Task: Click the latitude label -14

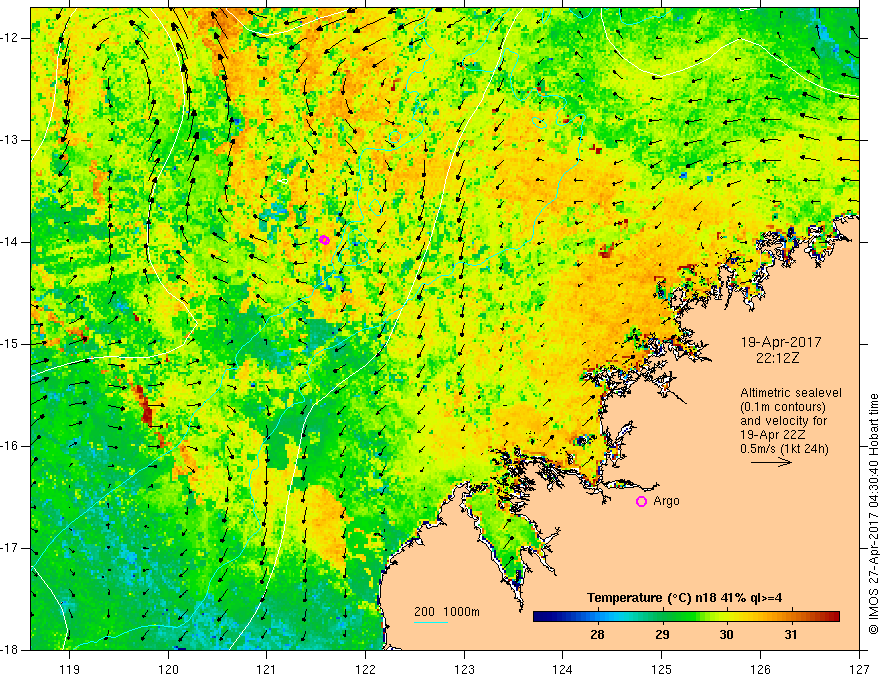Action: pyautogui.click(x=10, y=242)
